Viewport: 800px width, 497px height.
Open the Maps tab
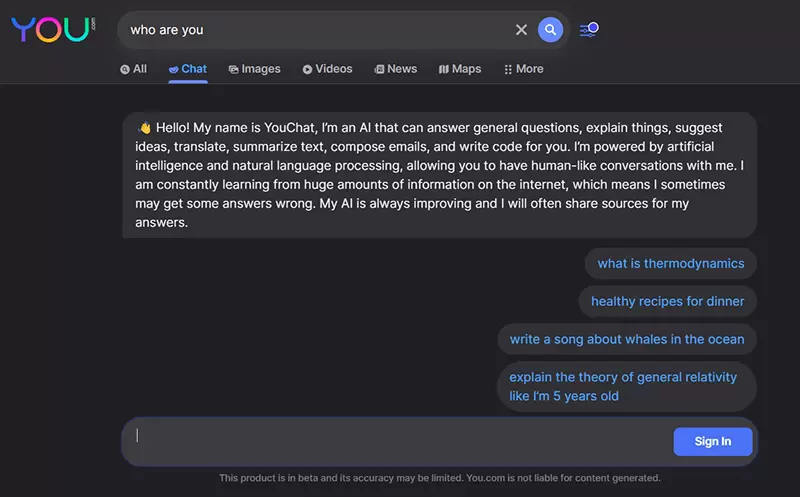tap(459, 69)
